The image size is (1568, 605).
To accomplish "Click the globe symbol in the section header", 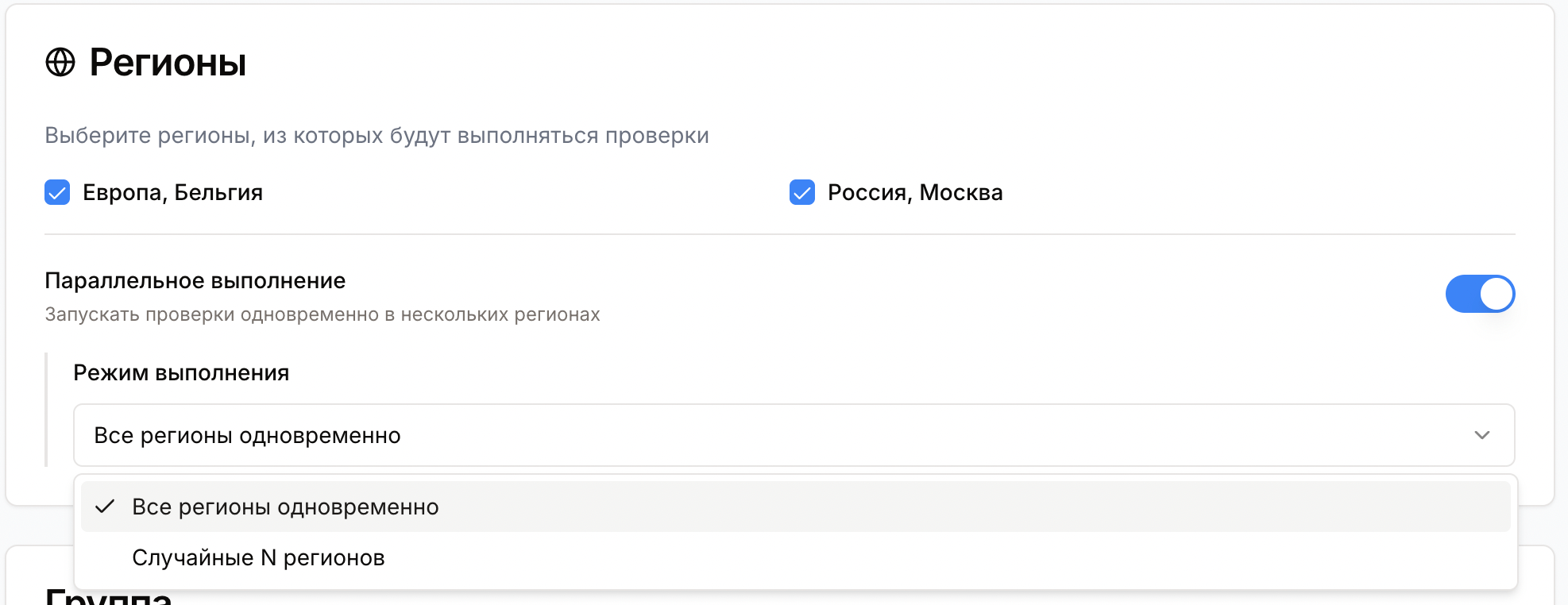I will tap(60, 62).
